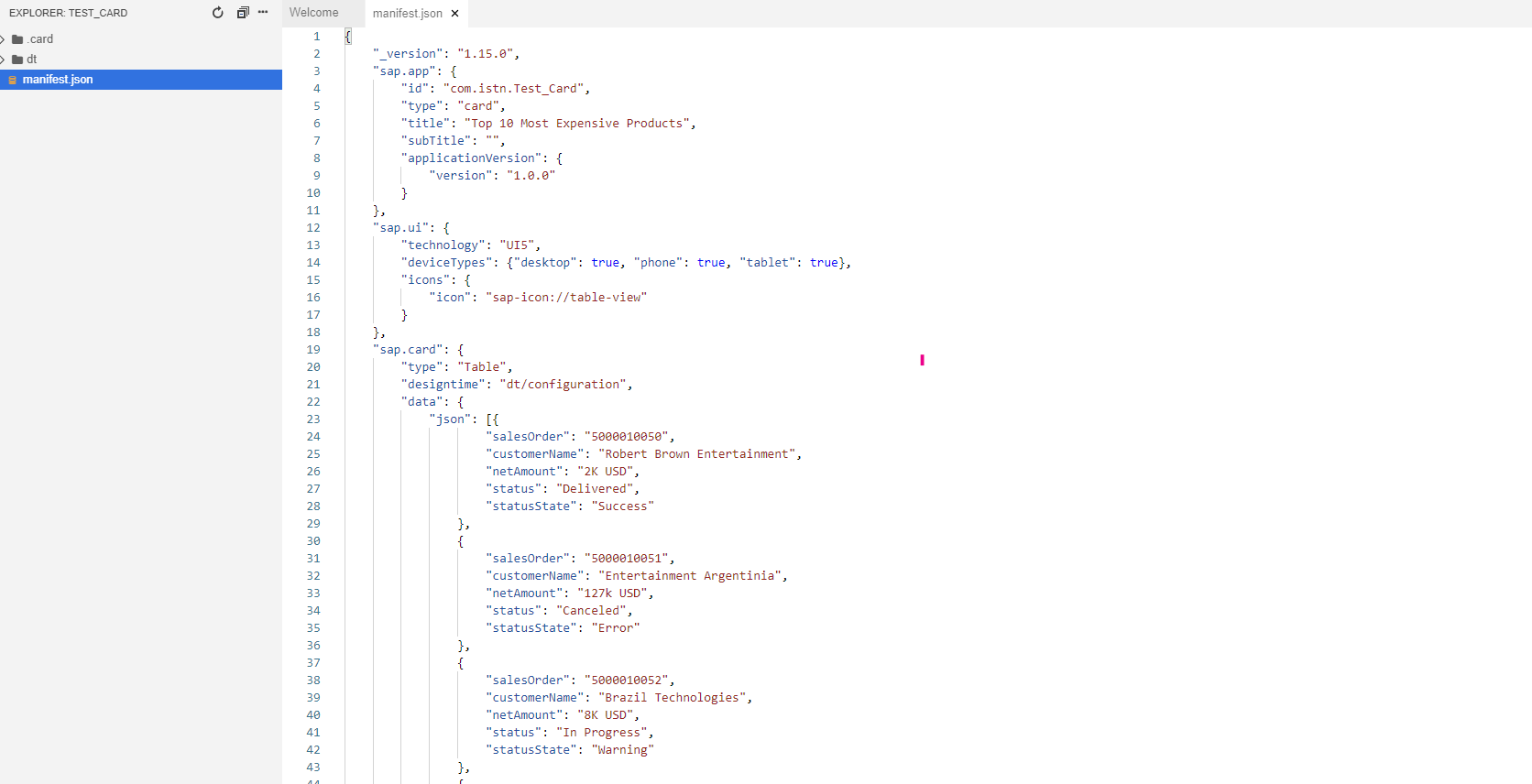Click the "8K USD" net amount value
This screenshot has height=784, width=1532.
pos(606,715)
